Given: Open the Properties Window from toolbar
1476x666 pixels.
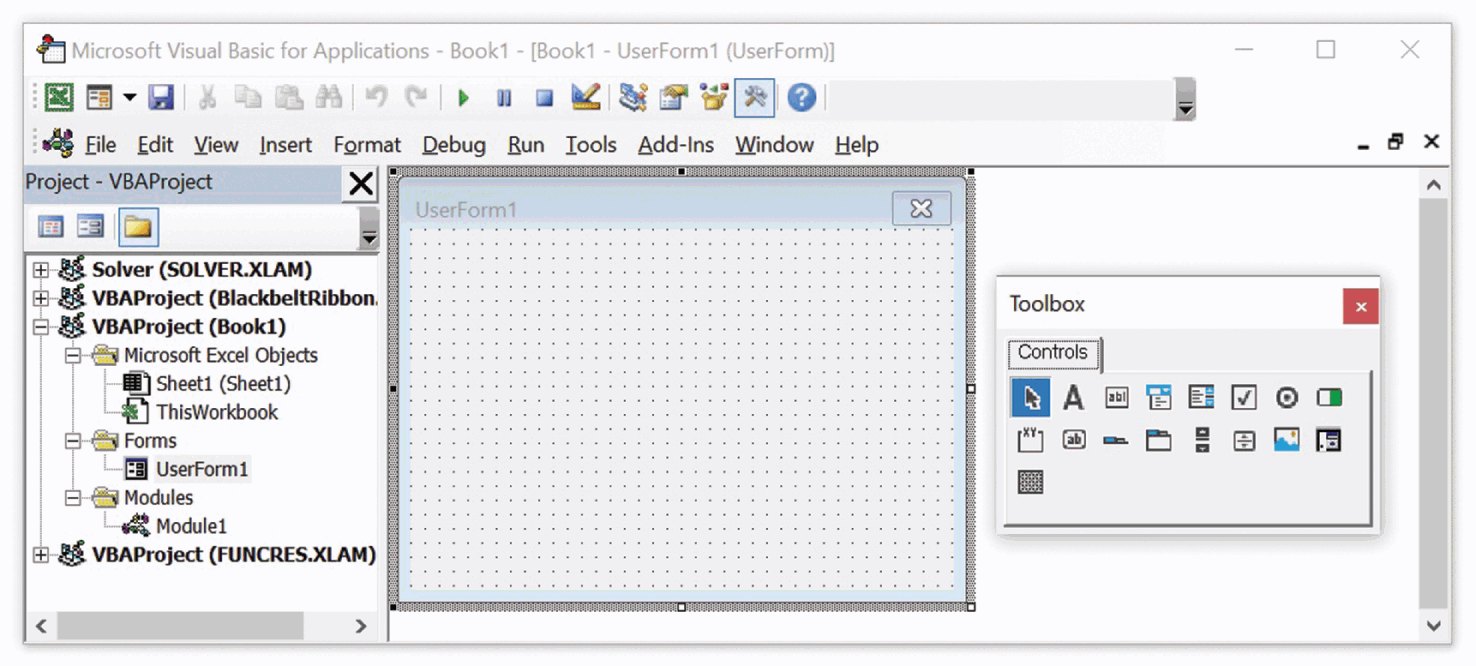Looking at the screenshot, I should 673,98.
